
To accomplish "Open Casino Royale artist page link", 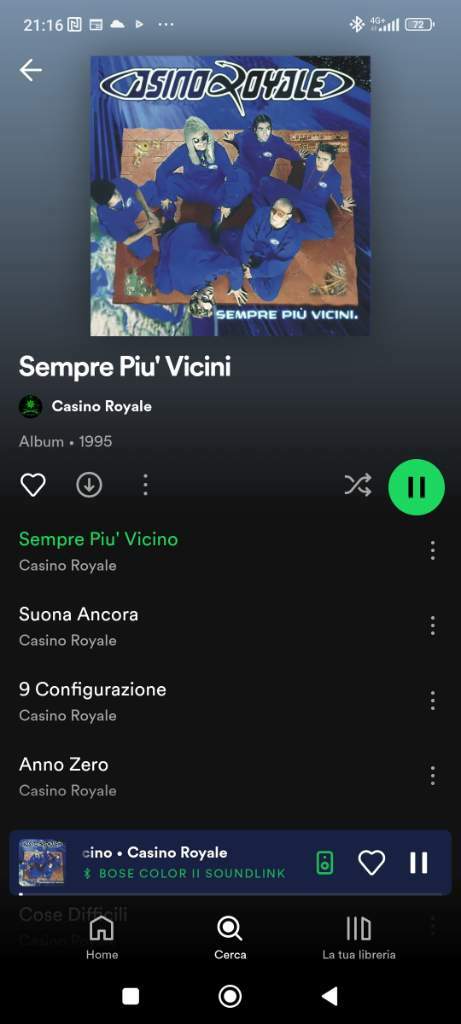I will pyautogui.click(x=101, y=406).
